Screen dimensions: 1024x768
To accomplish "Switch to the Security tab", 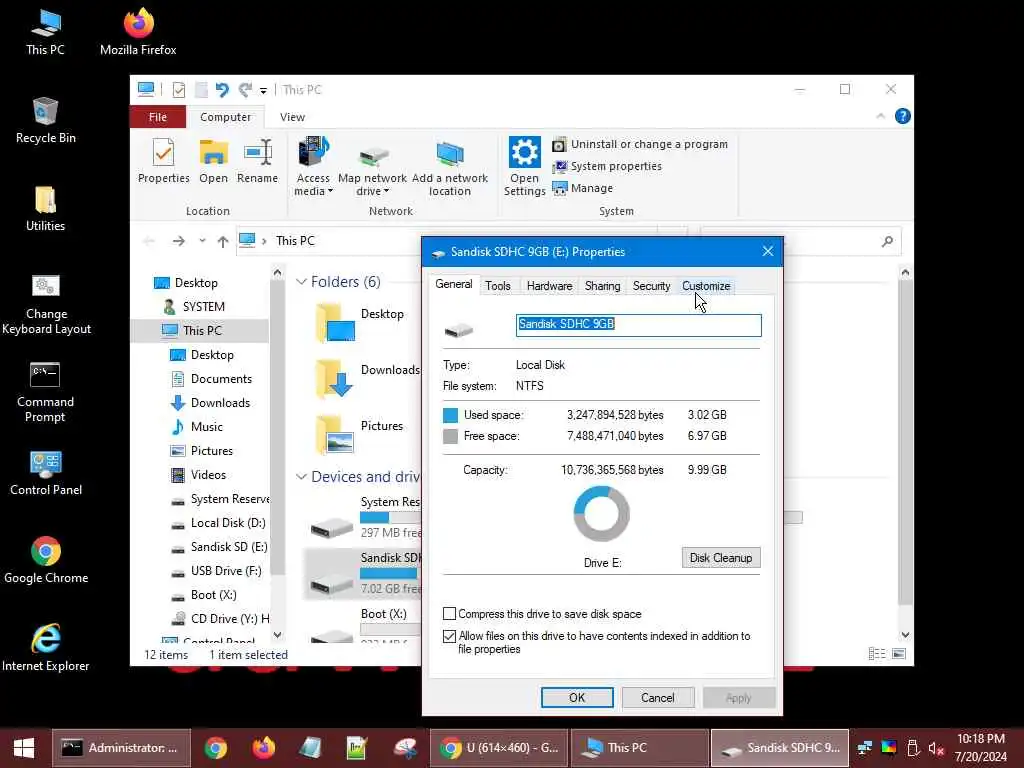I will [651, 286].
